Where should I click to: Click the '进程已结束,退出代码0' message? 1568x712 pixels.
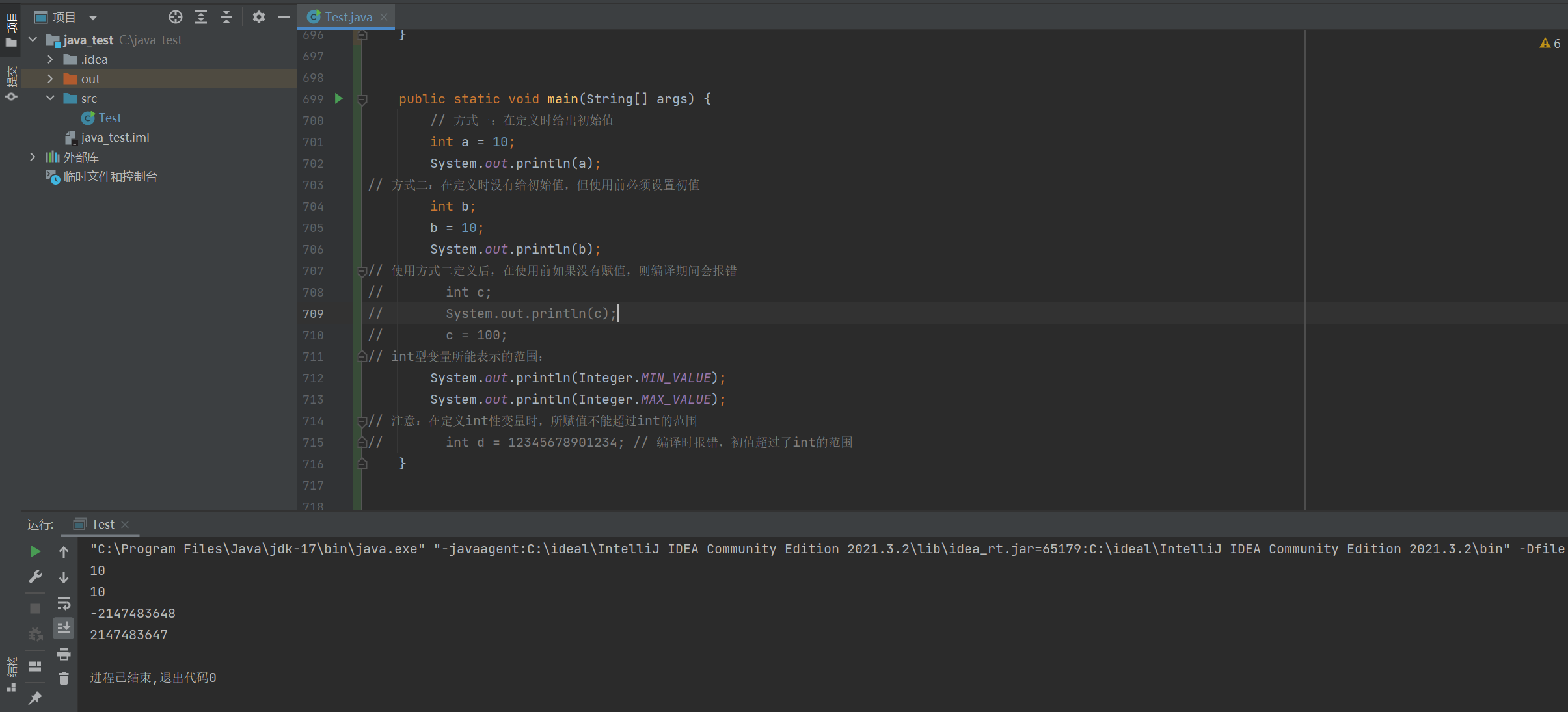coord(153,678)
